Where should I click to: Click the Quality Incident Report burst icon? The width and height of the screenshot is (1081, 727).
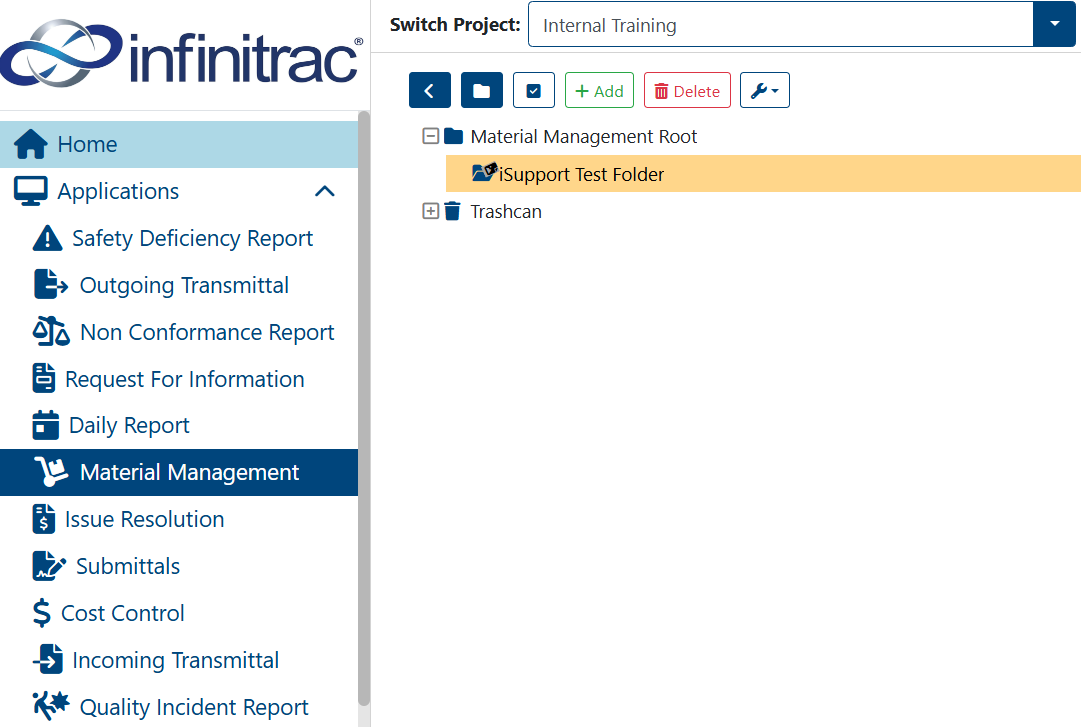pyautogui.click(x=51, y=706)
